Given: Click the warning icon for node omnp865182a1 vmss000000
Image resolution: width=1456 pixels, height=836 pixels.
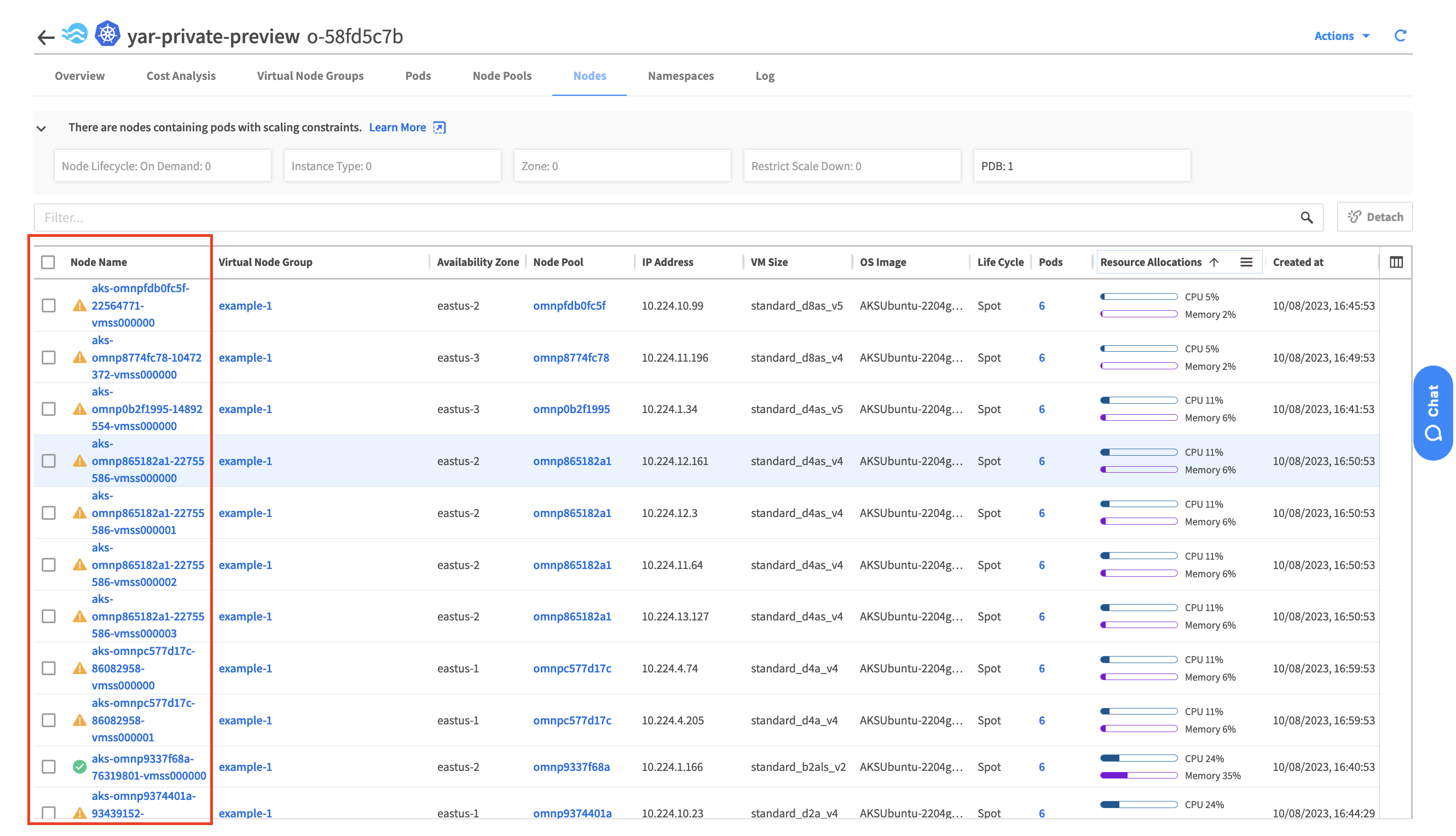Looking at the screenshot, I should tap(80, 461).
